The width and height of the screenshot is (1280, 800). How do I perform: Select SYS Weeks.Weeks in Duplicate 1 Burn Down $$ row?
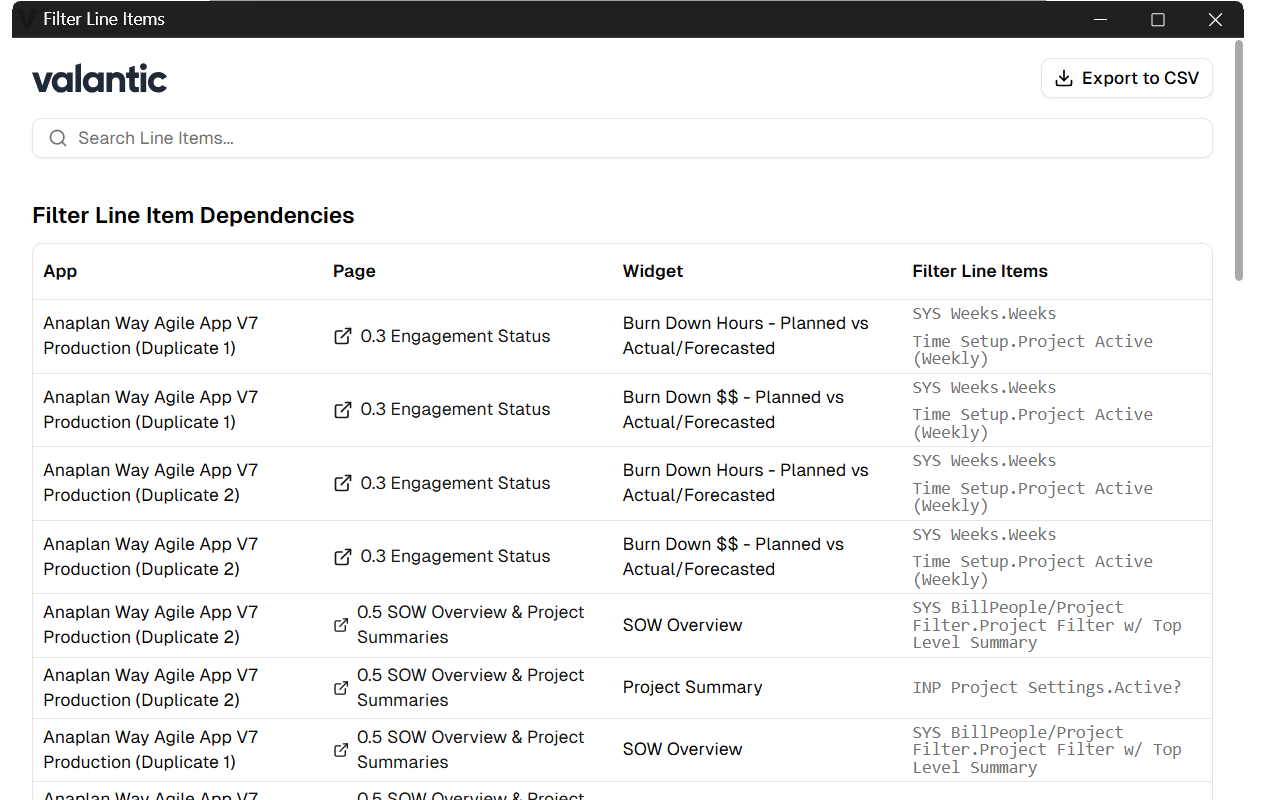(x=984, y=388)
